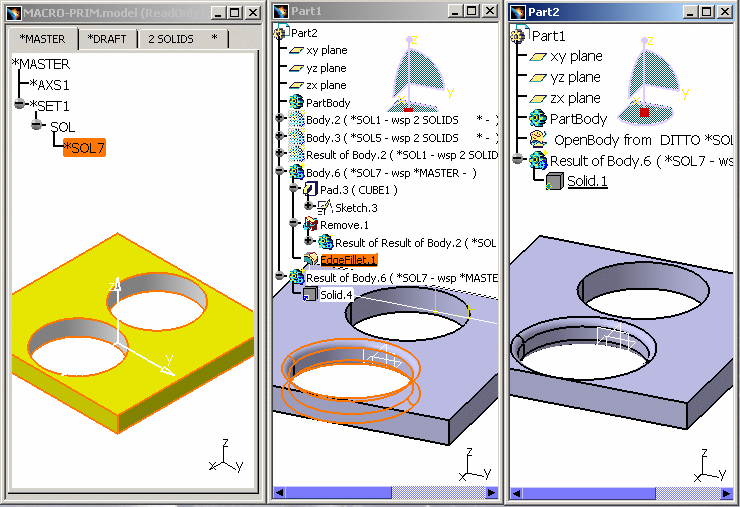
Task: Click the PartBody gear icon in Part1 window
Action: [297, 102]
